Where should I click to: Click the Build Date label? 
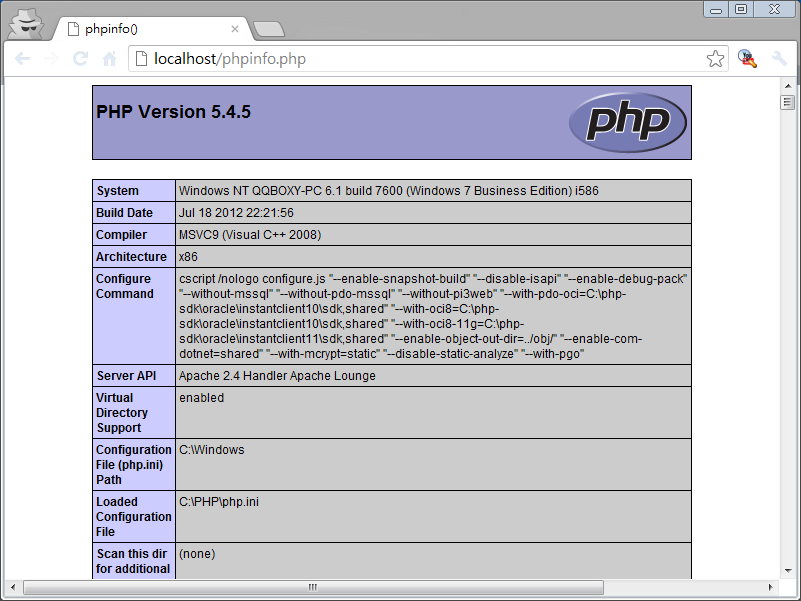[x=125, y=213]
